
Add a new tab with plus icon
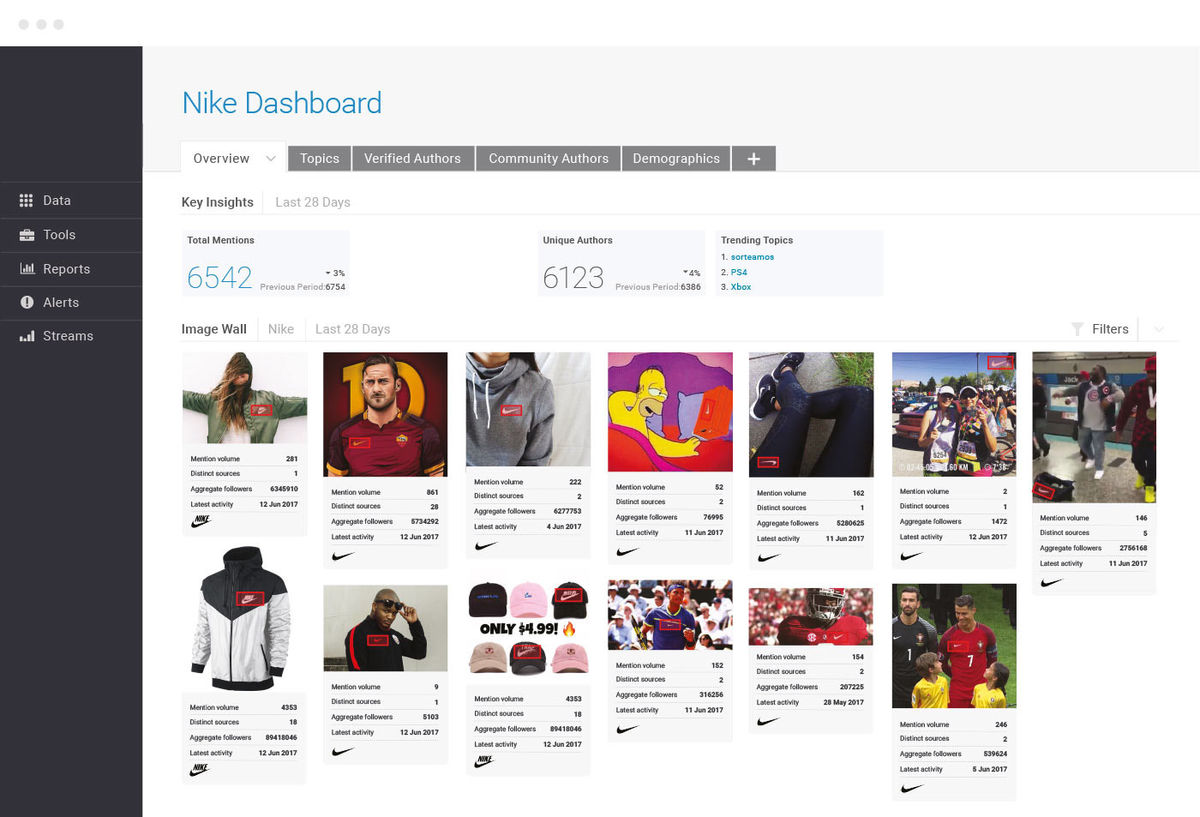point(754,159)
